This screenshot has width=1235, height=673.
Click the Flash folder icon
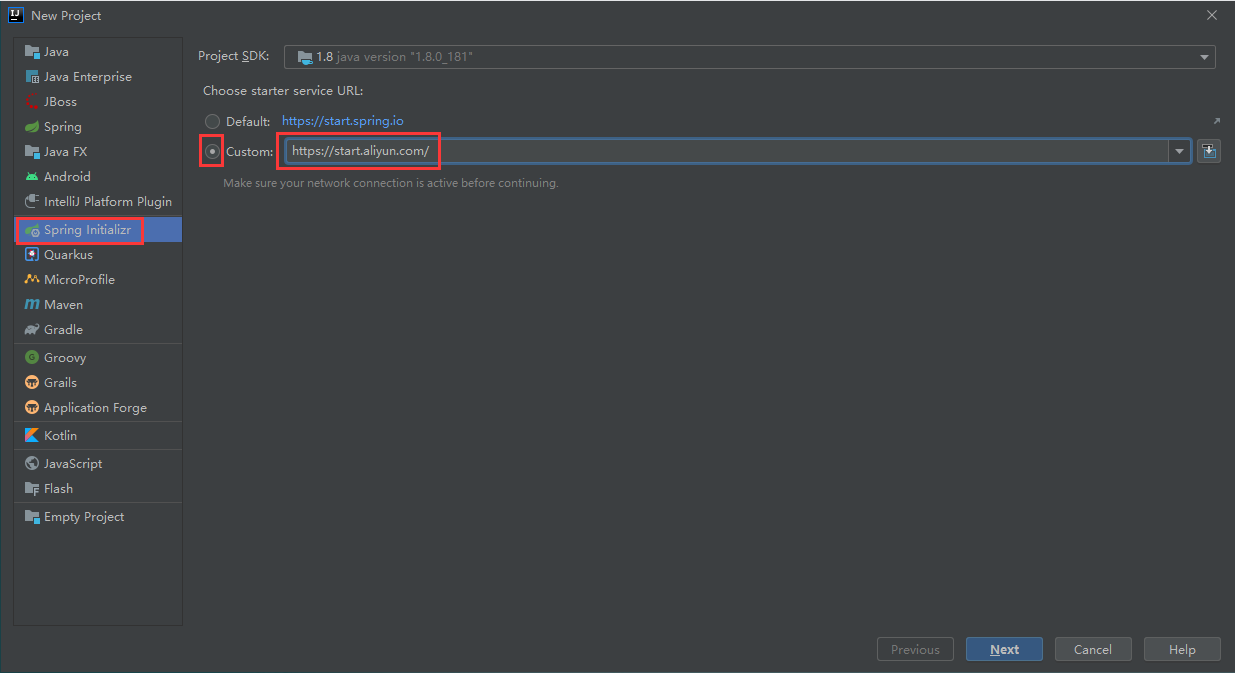(x=32, y=489)
